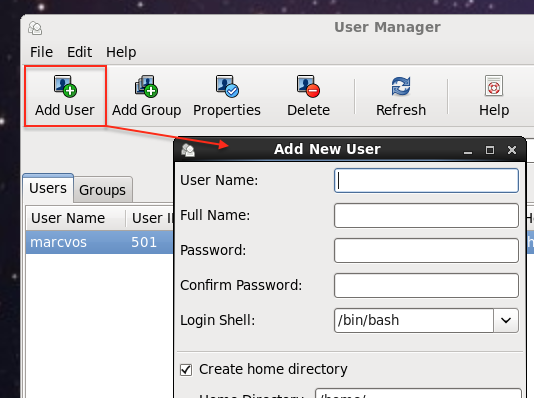Open the File menu
534x398 pixels.
tap(41, 52)
